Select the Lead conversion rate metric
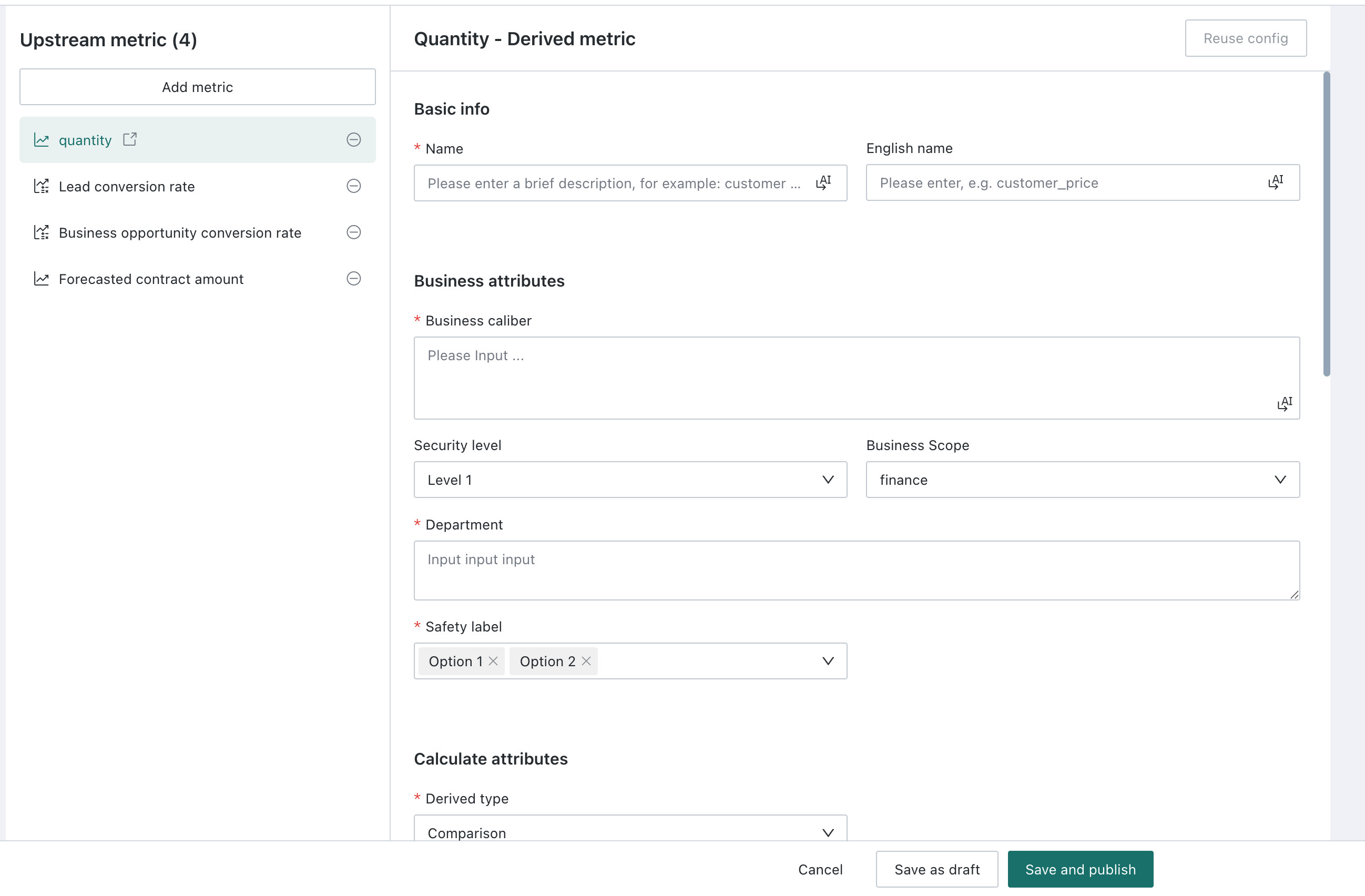1365x896 pixels. tap(197, 186)
